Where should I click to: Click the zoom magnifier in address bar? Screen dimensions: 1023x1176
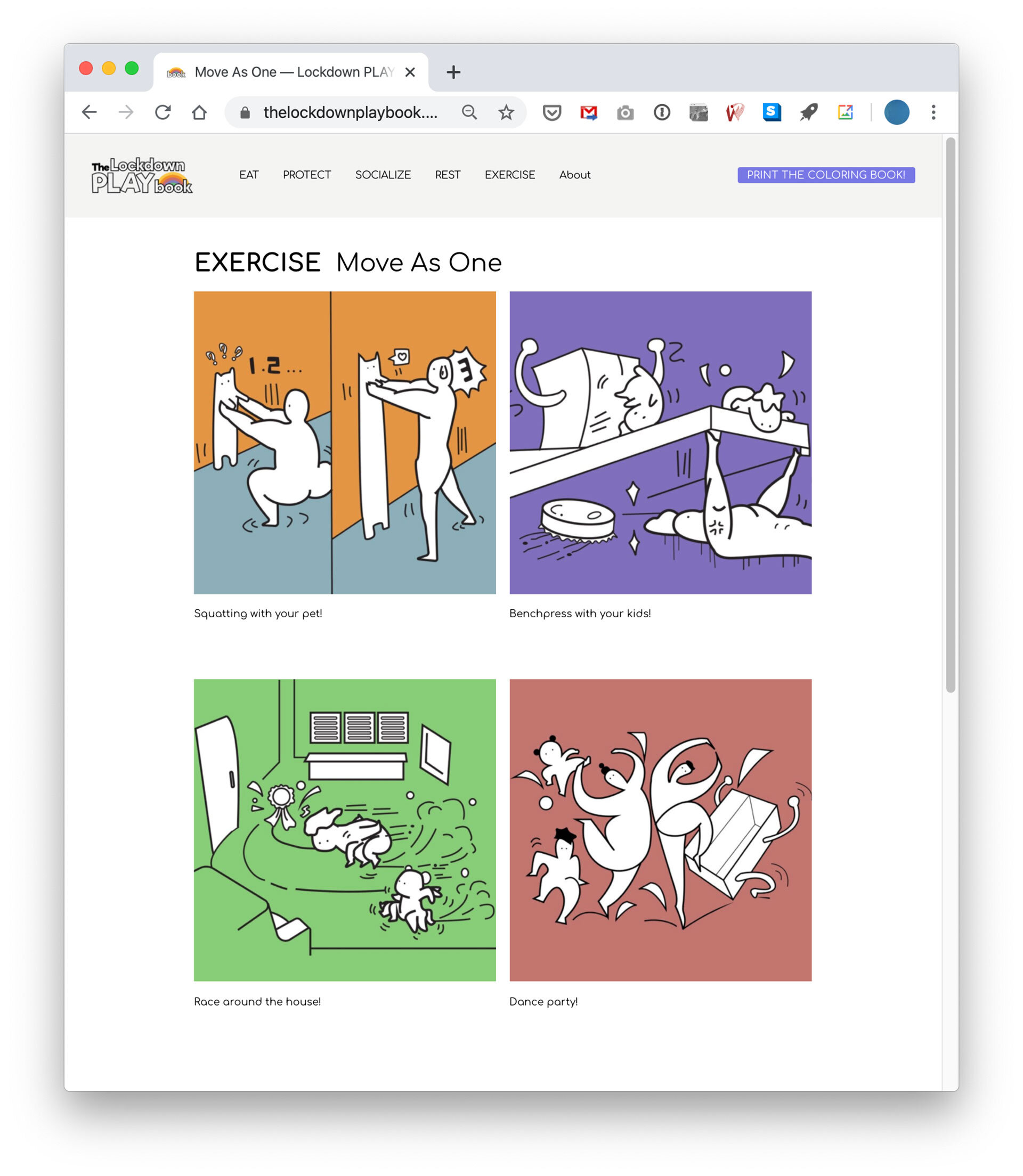[469, 112]
